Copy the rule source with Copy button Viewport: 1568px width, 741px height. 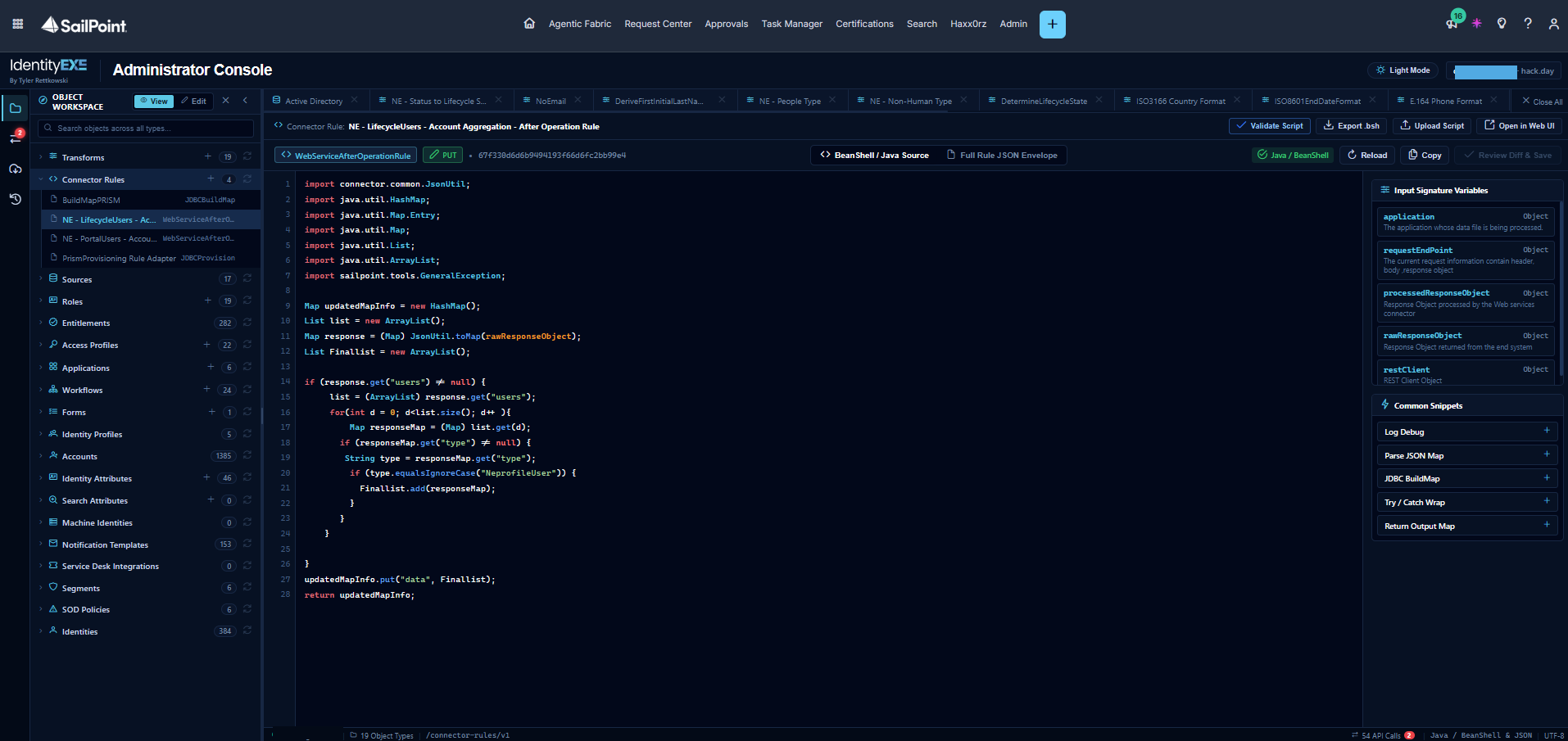point(1424,155)
